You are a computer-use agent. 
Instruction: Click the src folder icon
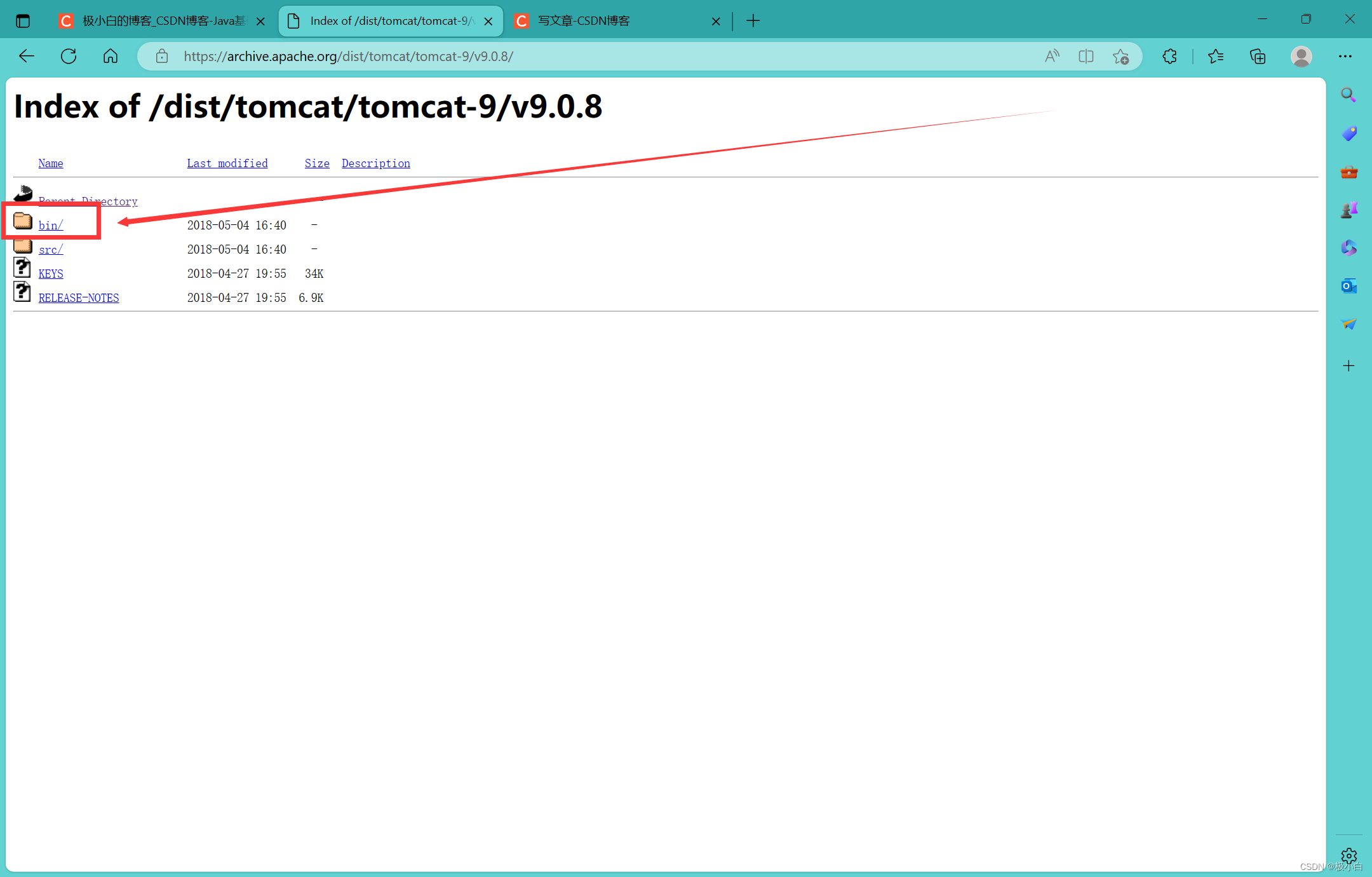[23, 245]
